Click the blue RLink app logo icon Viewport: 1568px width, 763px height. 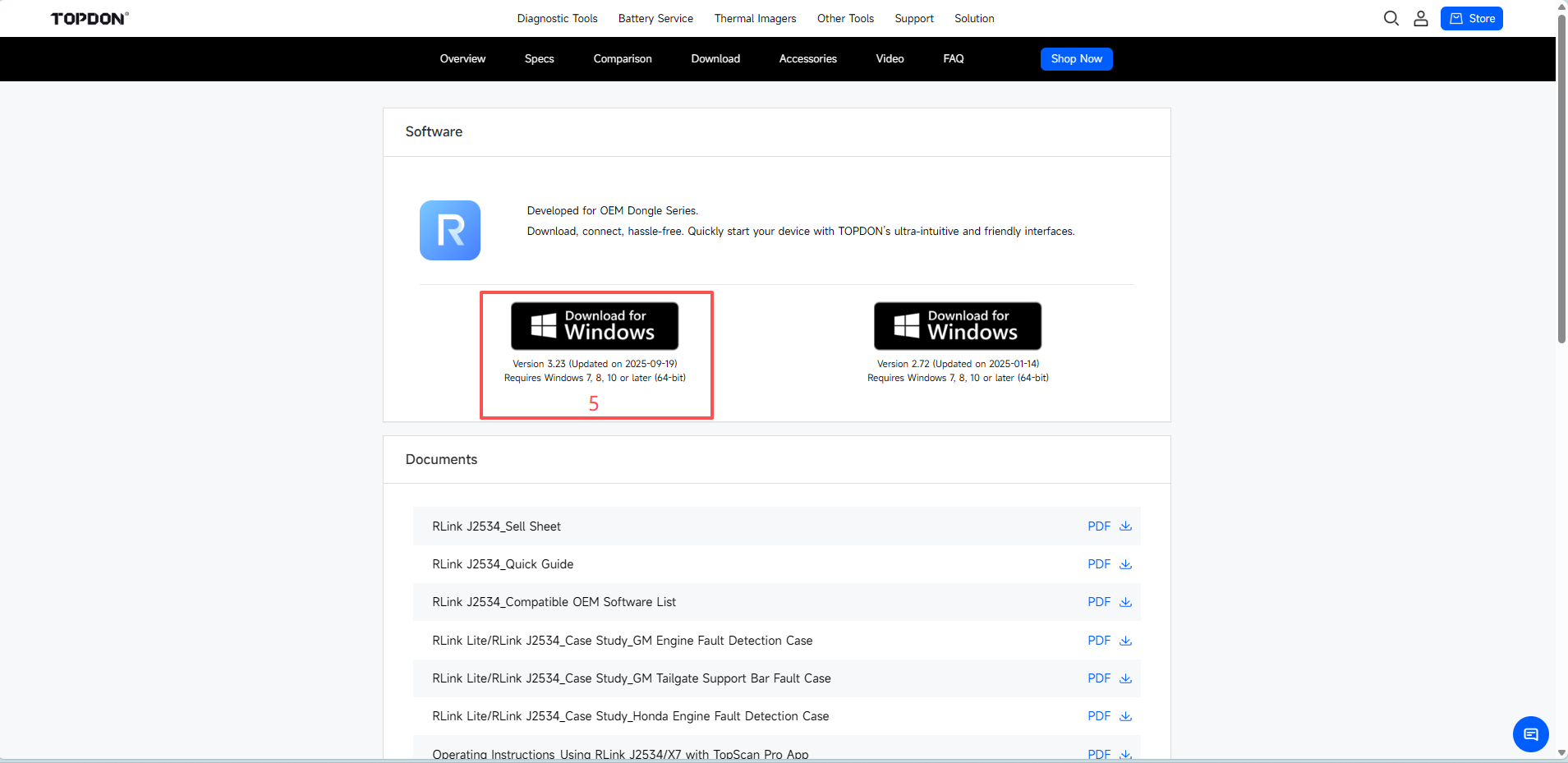click(x=450, y=231)
